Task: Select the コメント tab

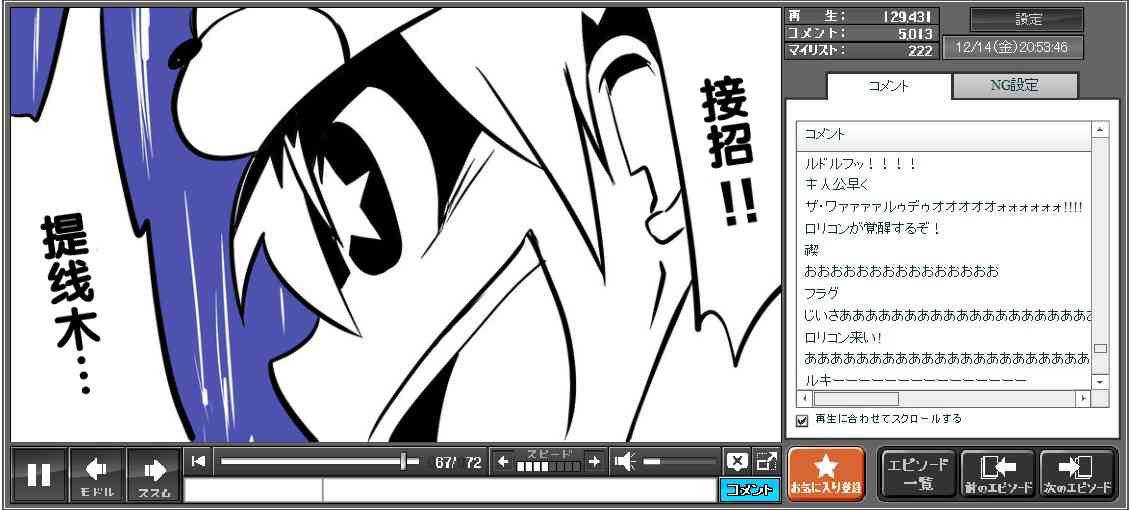Action: coord(887,86)
